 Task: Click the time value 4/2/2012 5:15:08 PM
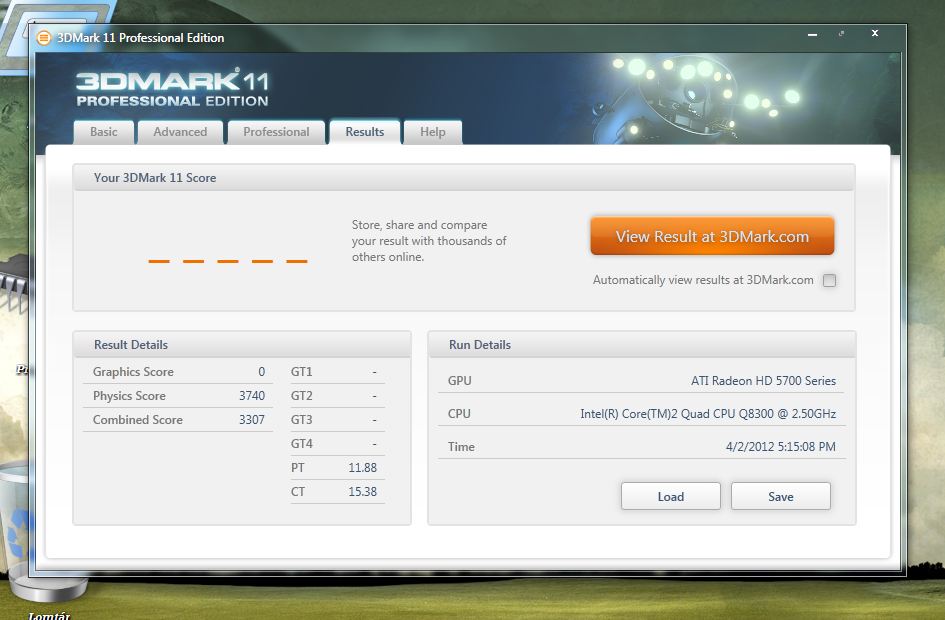[780, 447]
